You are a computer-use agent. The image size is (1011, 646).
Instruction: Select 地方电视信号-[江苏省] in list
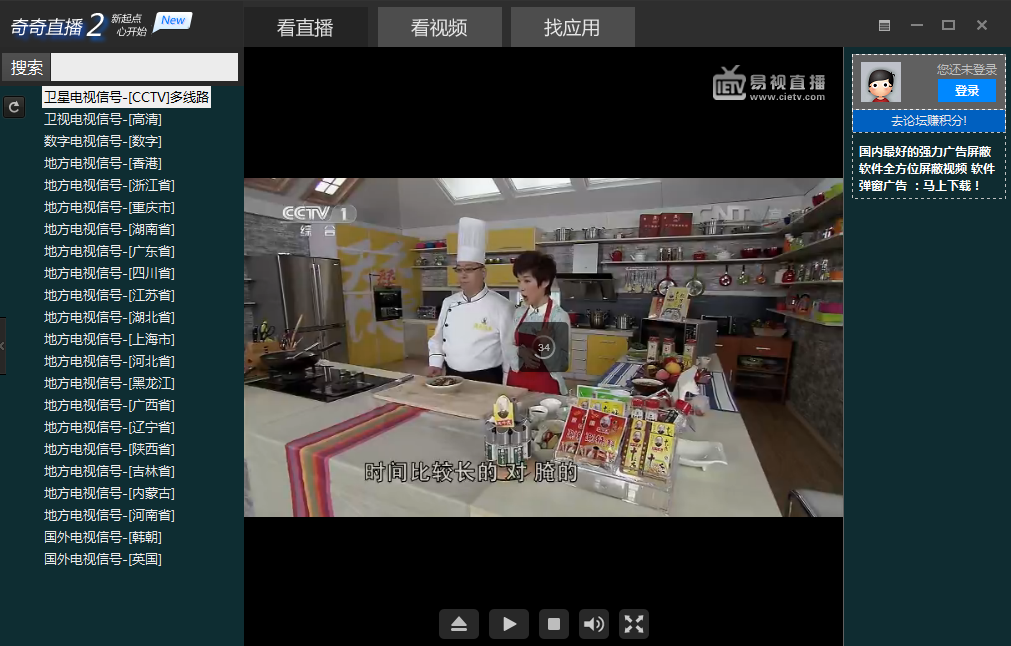(x=109, y=295)
